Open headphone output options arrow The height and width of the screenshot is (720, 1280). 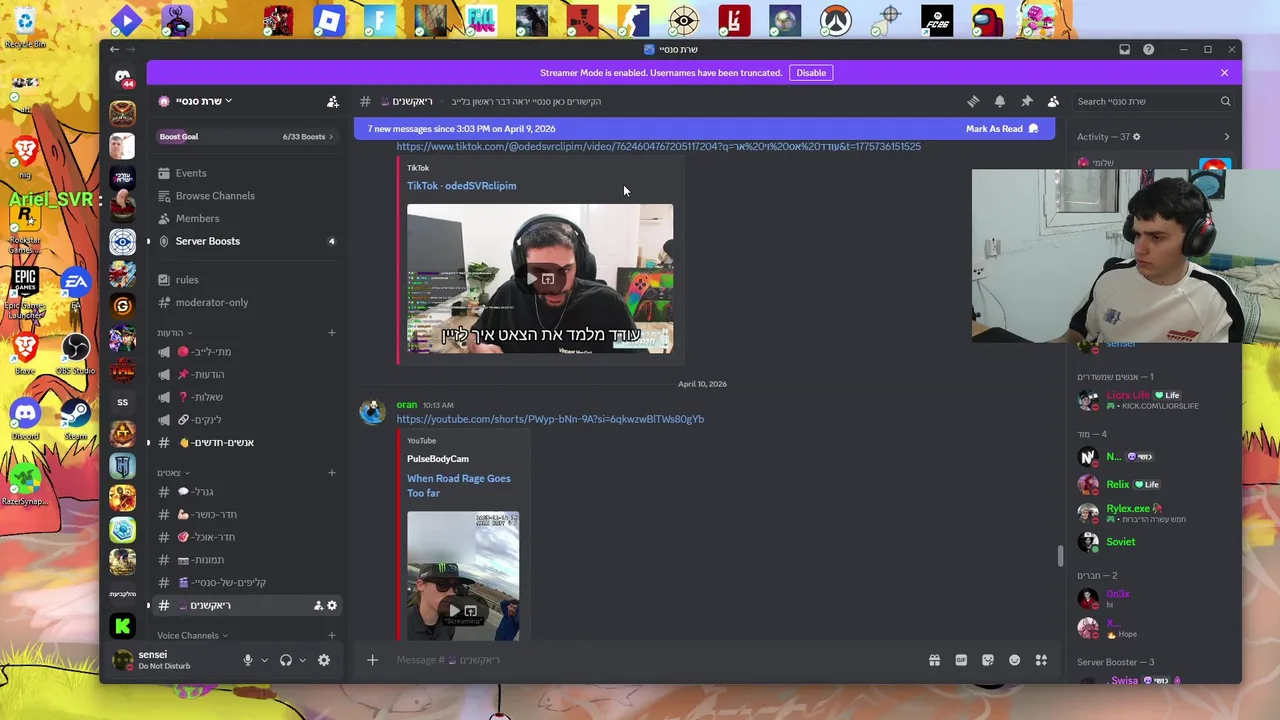point(302,660)
